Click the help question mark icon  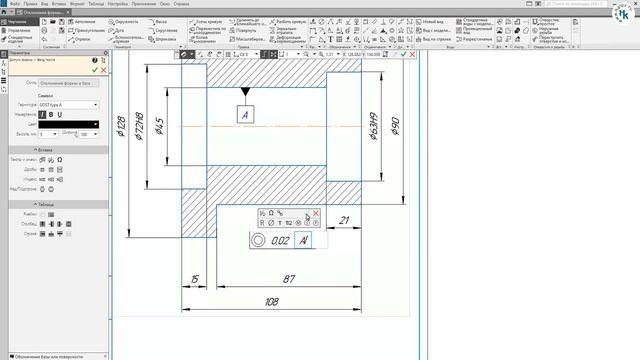(x=95, y=60)
